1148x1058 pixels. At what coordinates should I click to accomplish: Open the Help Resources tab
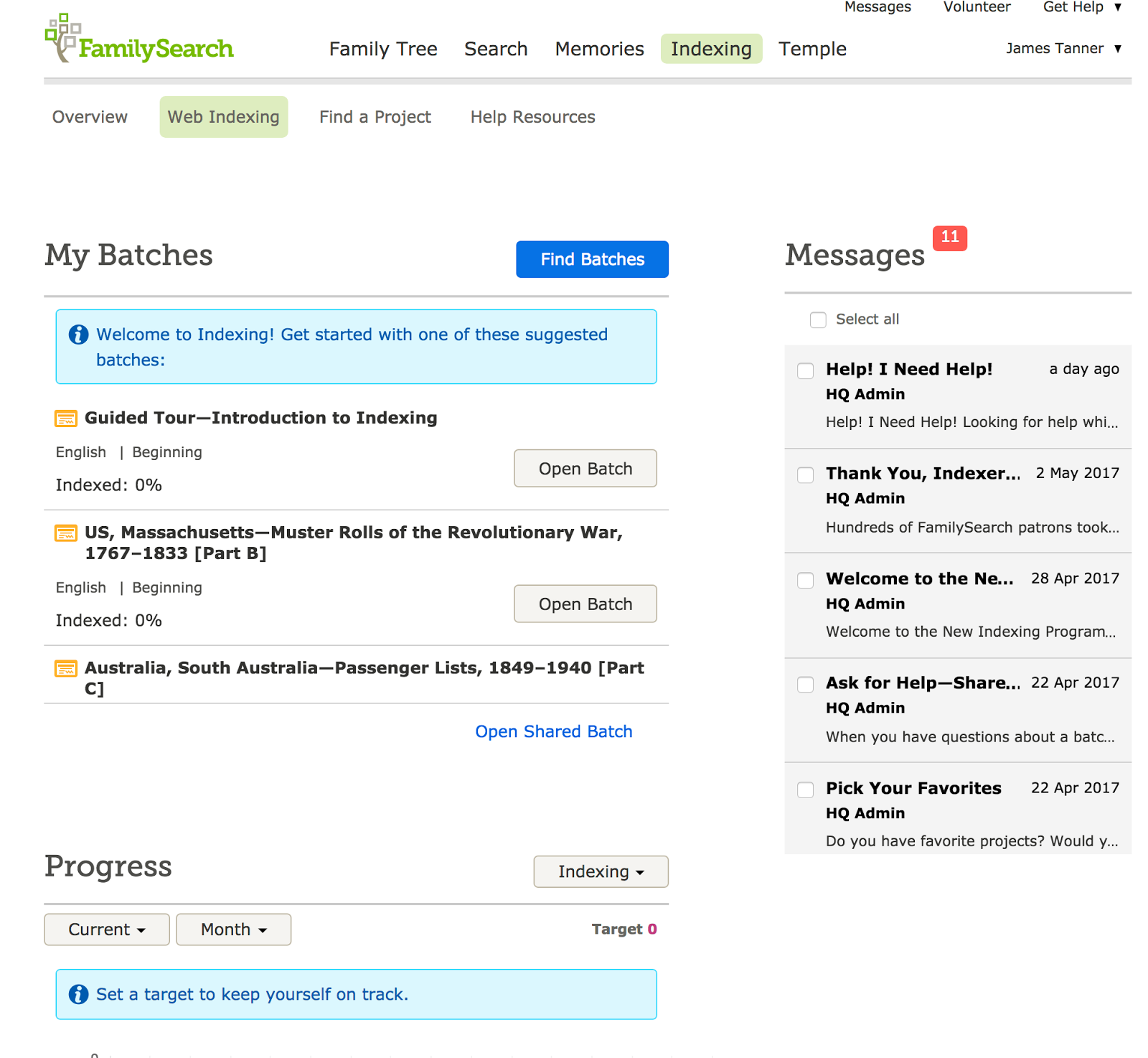point(533,117)
